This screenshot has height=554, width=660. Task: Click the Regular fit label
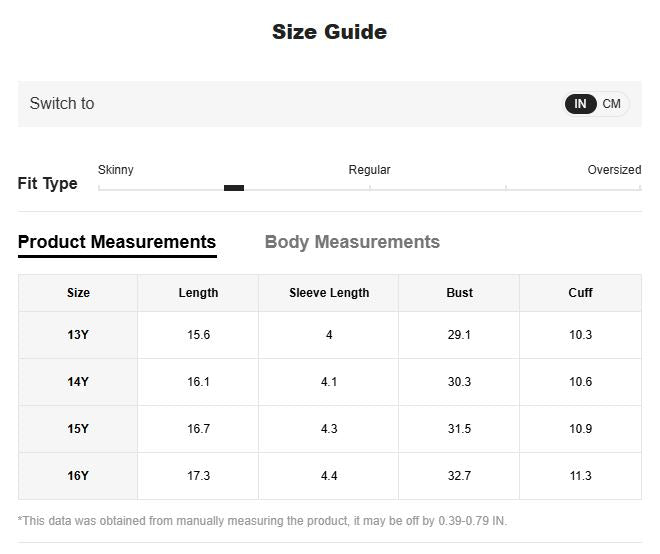click(x=370, y=170)
